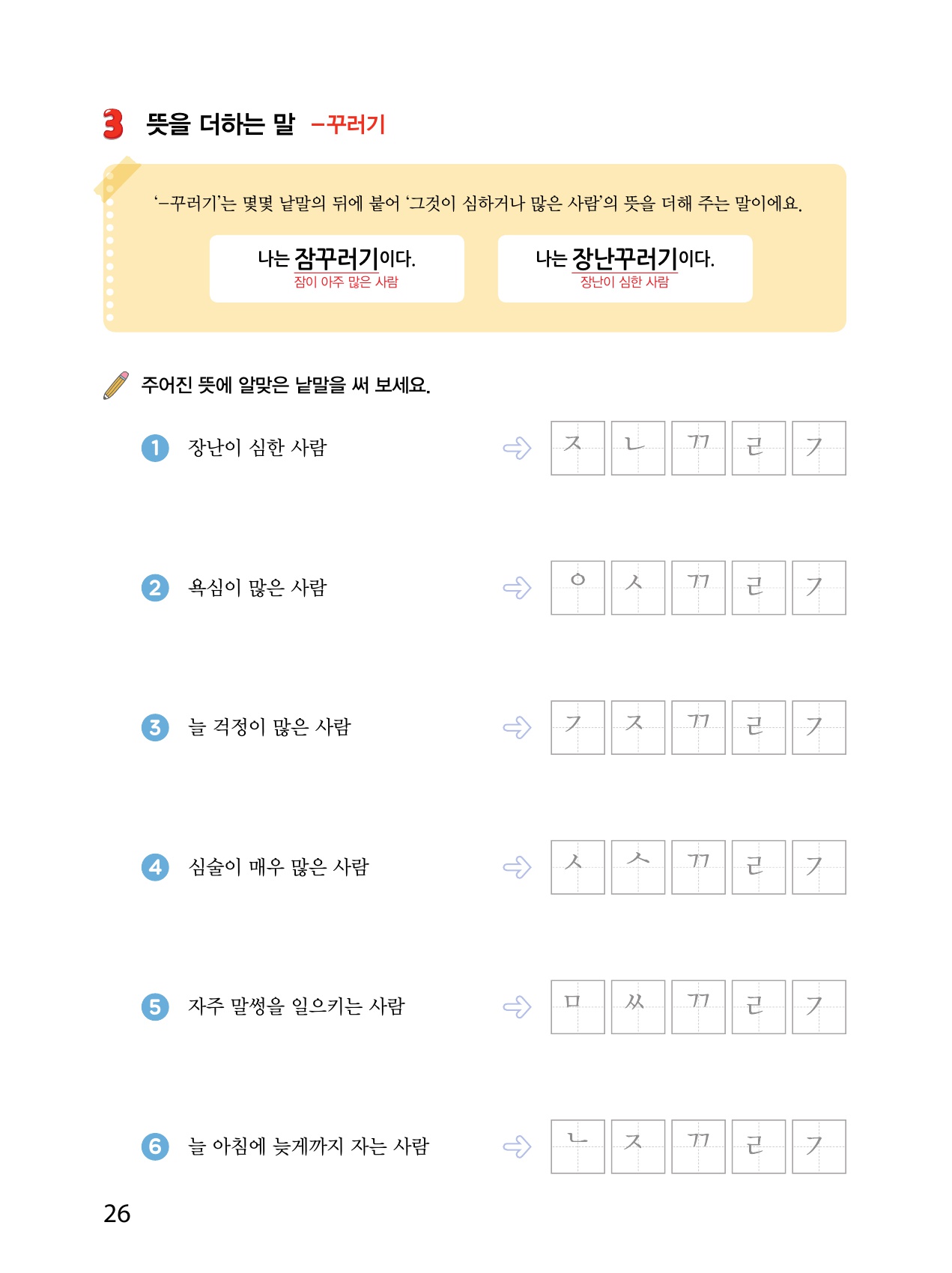Click the red section number 3
This screenshot has width=952, height=1273.
pyautogui.click(x=113, y=124)
